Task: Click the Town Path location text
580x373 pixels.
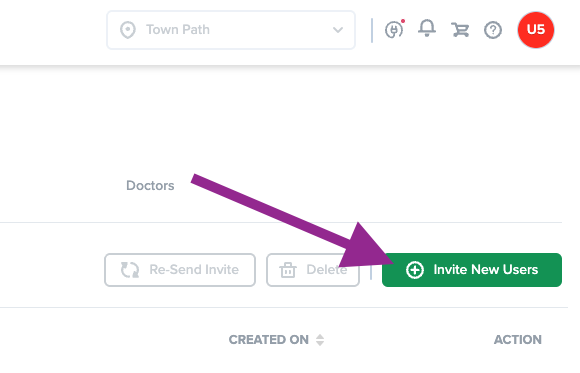Action: (x=178, y=30)
